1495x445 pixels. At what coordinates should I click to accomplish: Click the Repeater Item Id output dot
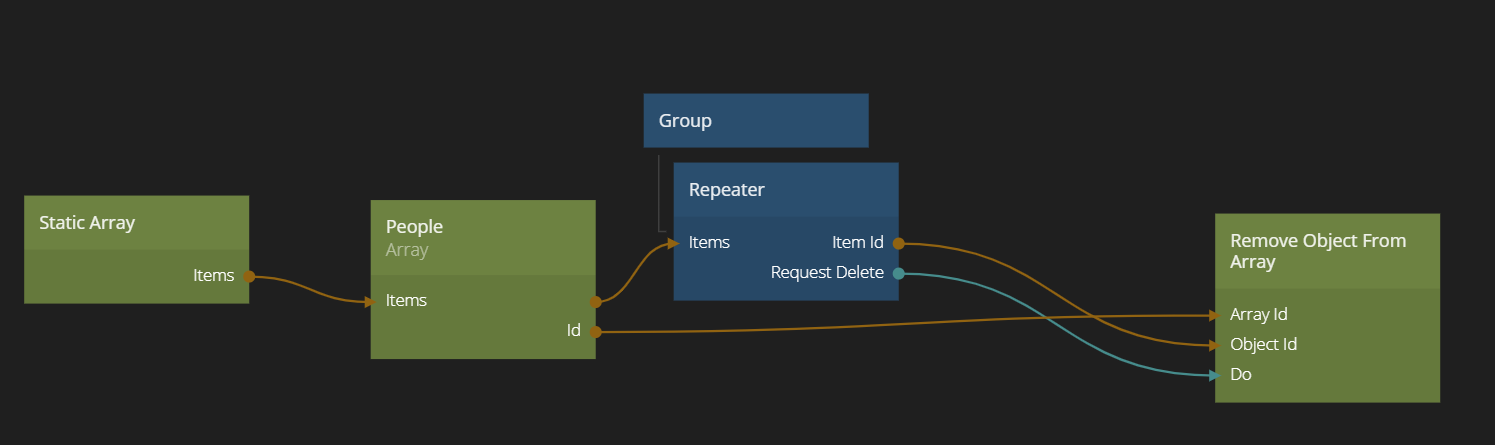tap(898, 243)
